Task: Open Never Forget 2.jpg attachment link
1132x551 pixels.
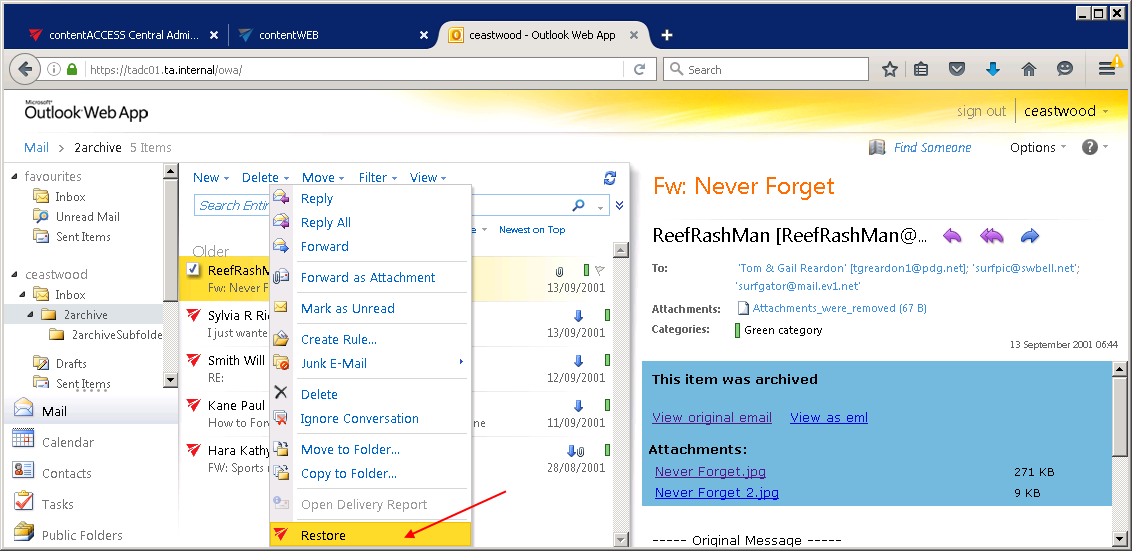Action: 716,493
